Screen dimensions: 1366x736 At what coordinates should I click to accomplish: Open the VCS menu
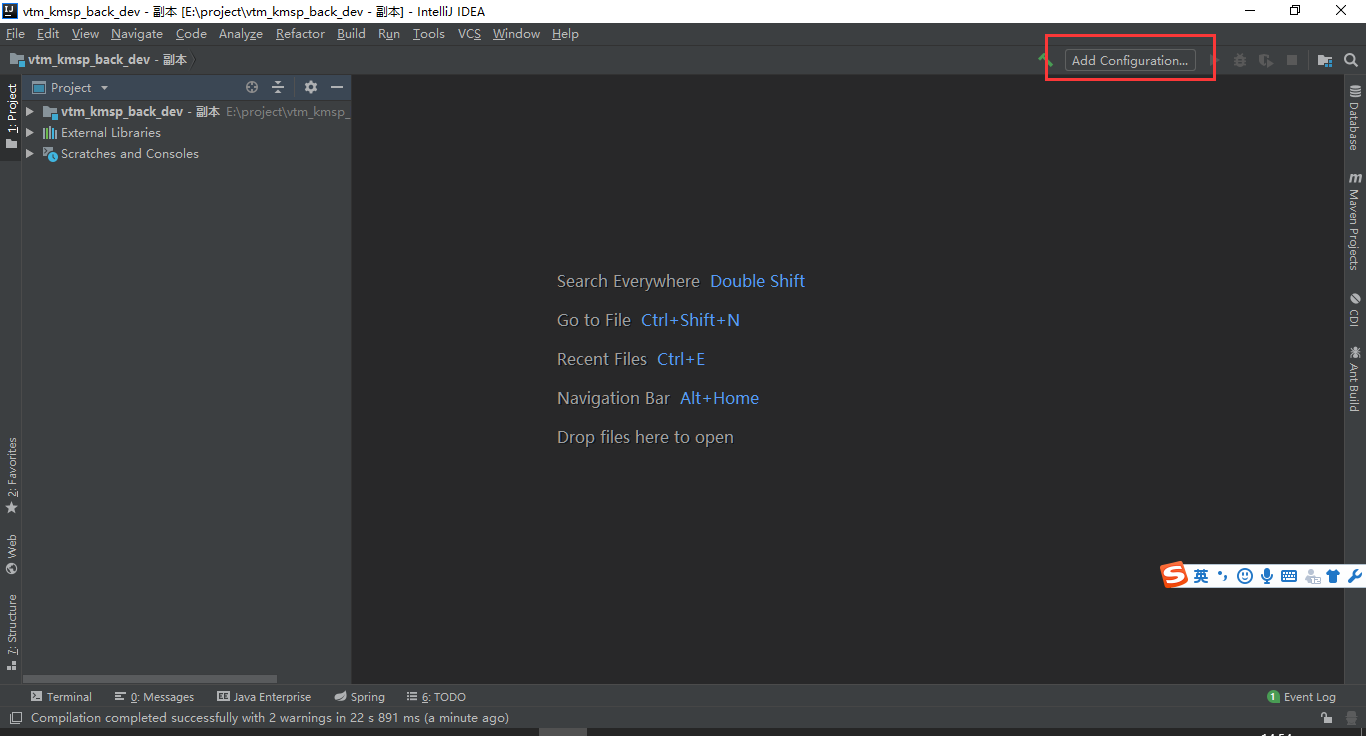(x=469, y=33)
